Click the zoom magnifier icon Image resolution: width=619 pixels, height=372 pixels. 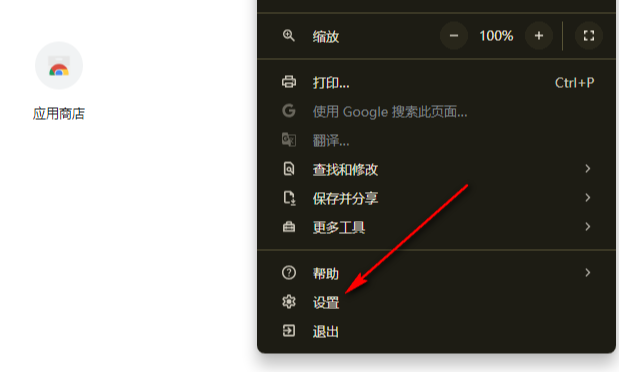click(x=289, y=36)
